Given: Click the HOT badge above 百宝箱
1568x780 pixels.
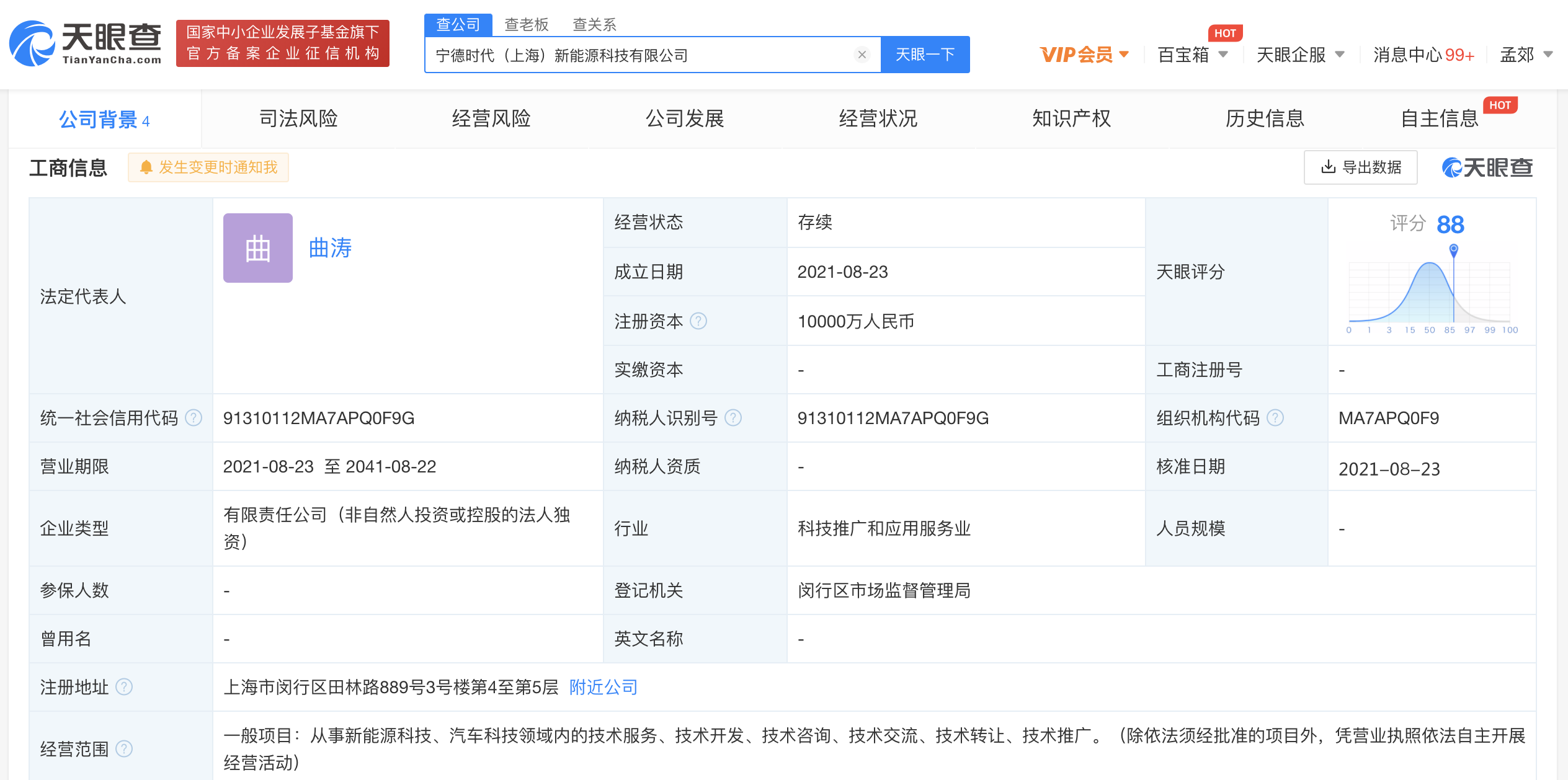Looking at the screenshot, I should coord(1225,33).
